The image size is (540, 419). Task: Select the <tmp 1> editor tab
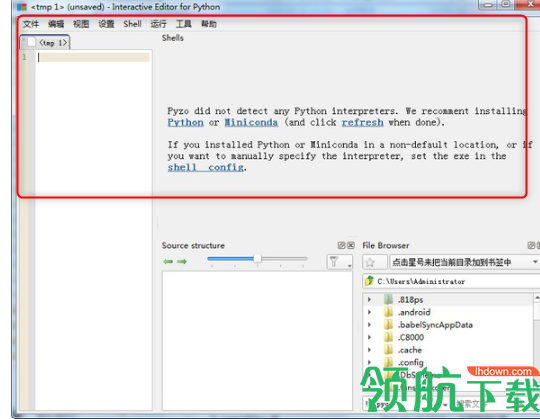click(45, 42)
